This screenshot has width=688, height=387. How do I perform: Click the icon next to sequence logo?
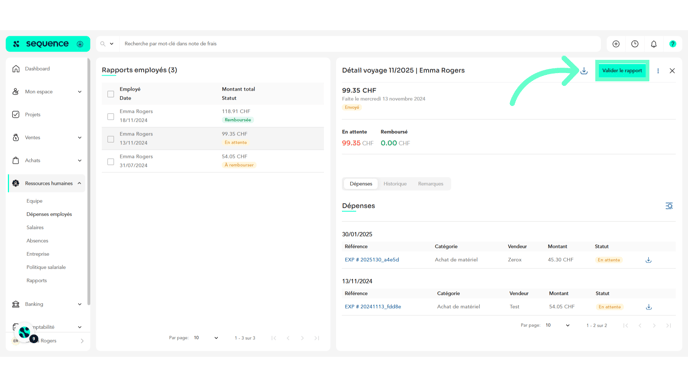pos(80,44)
